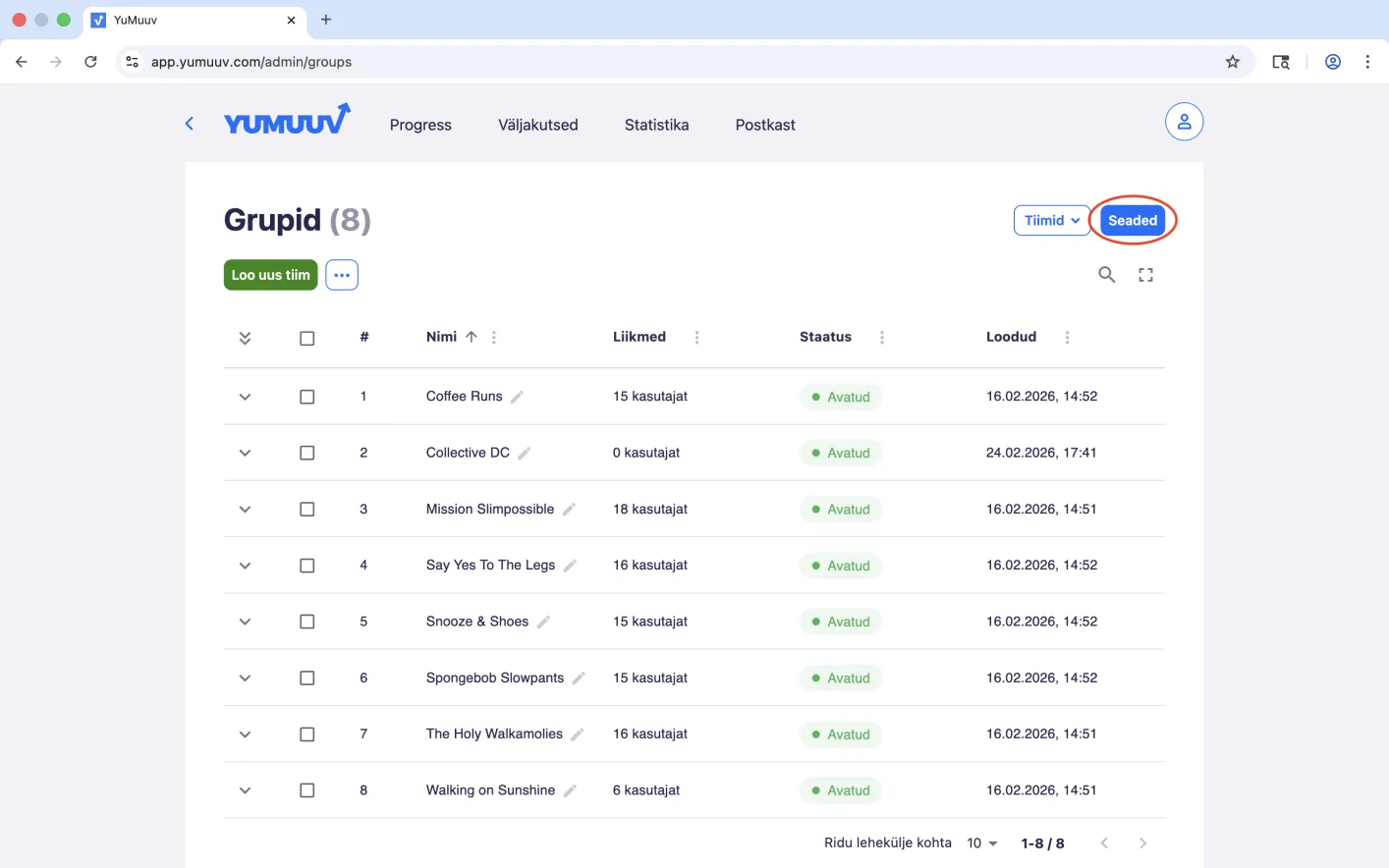Tick the Snooze & Shoes checkbox

click(x=307, y=622)
